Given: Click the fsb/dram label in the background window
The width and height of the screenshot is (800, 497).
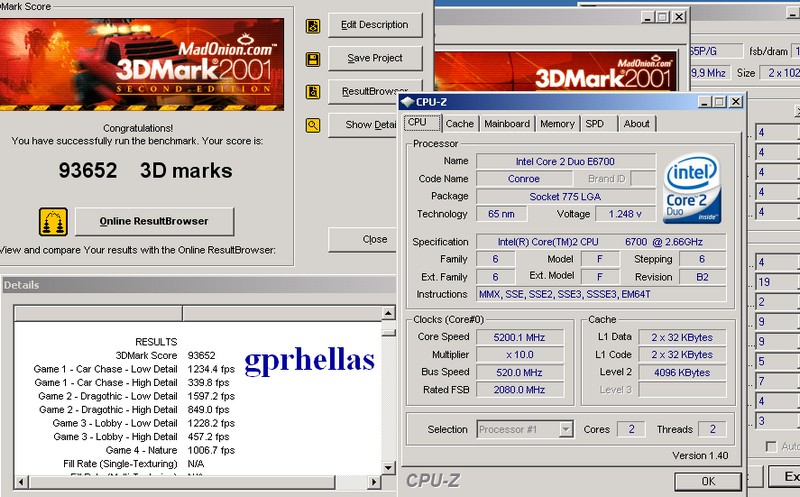Looking at the screenshot, I should pos(768,52).
